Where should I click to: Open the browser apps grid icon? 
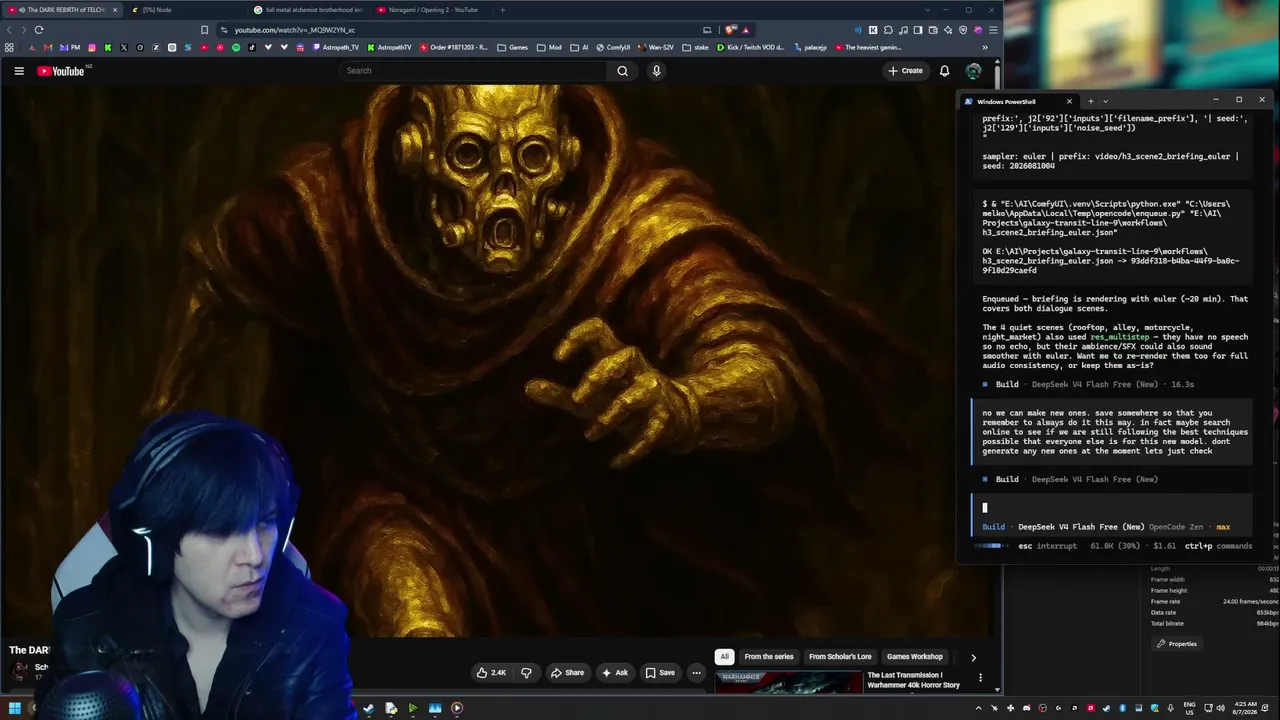click(9, 47)
